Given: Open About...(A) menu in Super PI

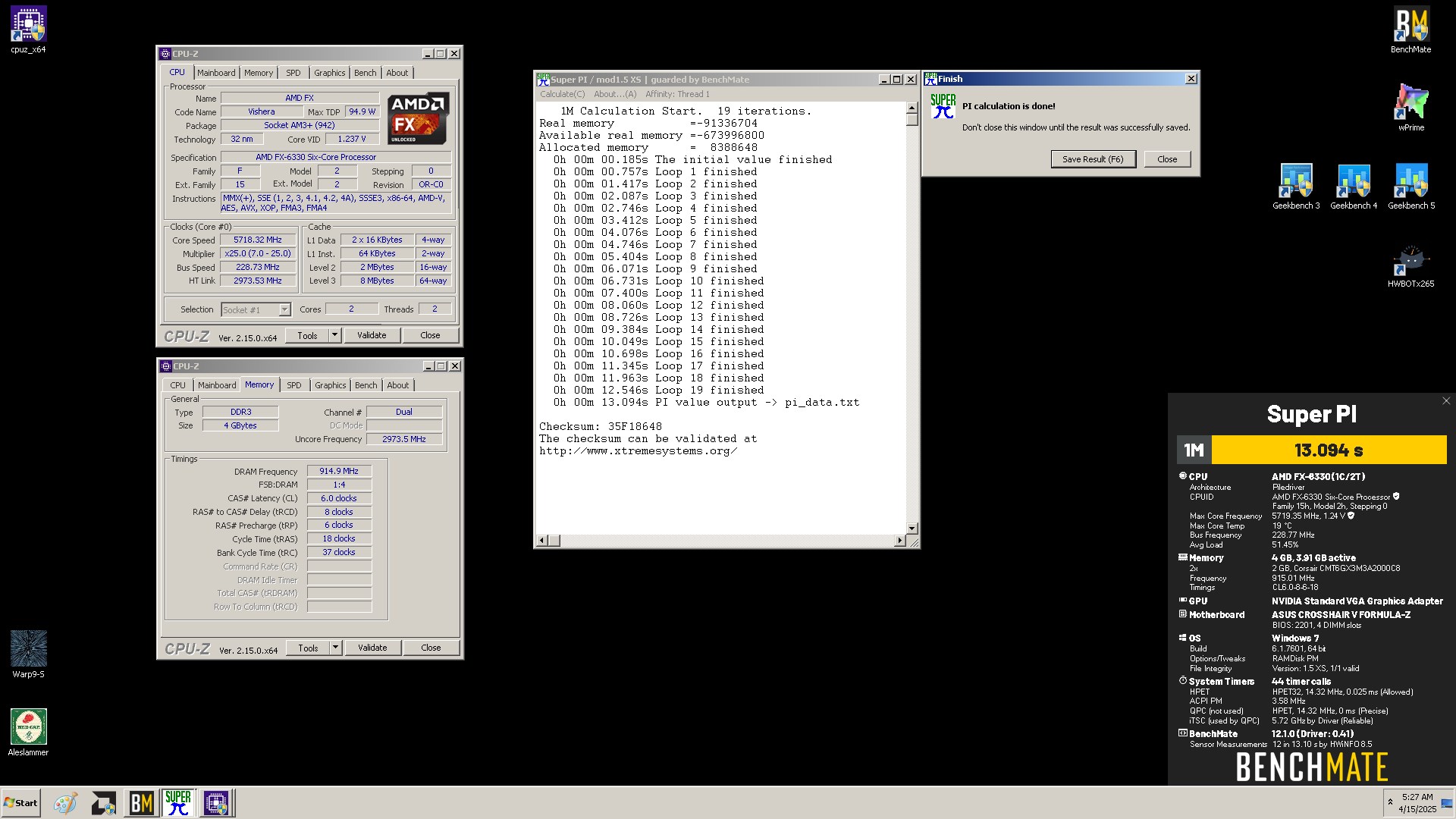Looking at the screenshot, I should pos(615,94).
